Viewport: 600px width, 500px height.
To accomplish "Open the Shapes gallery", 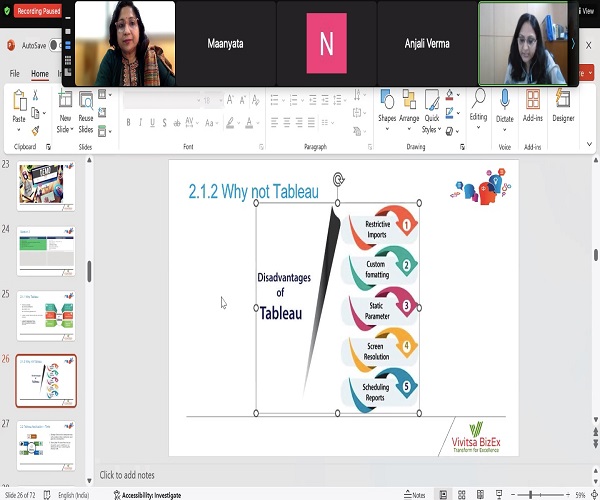I will click(387, 110).
